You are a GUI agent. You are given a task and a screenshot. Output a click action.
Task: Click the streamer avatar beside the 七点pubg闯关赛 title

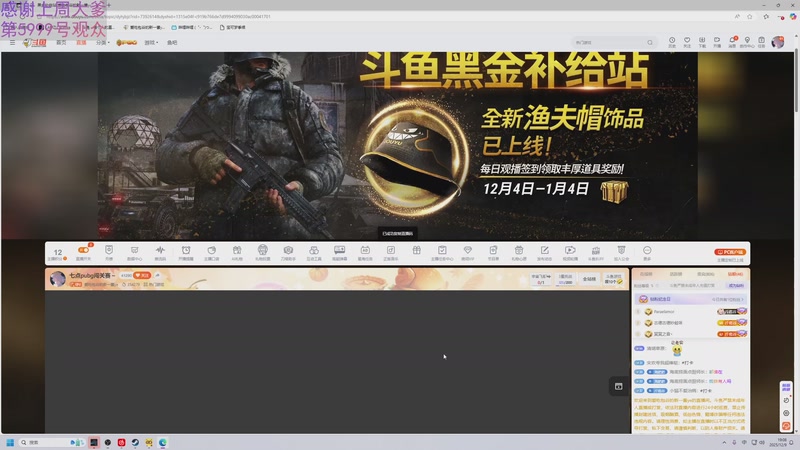tap(57, 279)
